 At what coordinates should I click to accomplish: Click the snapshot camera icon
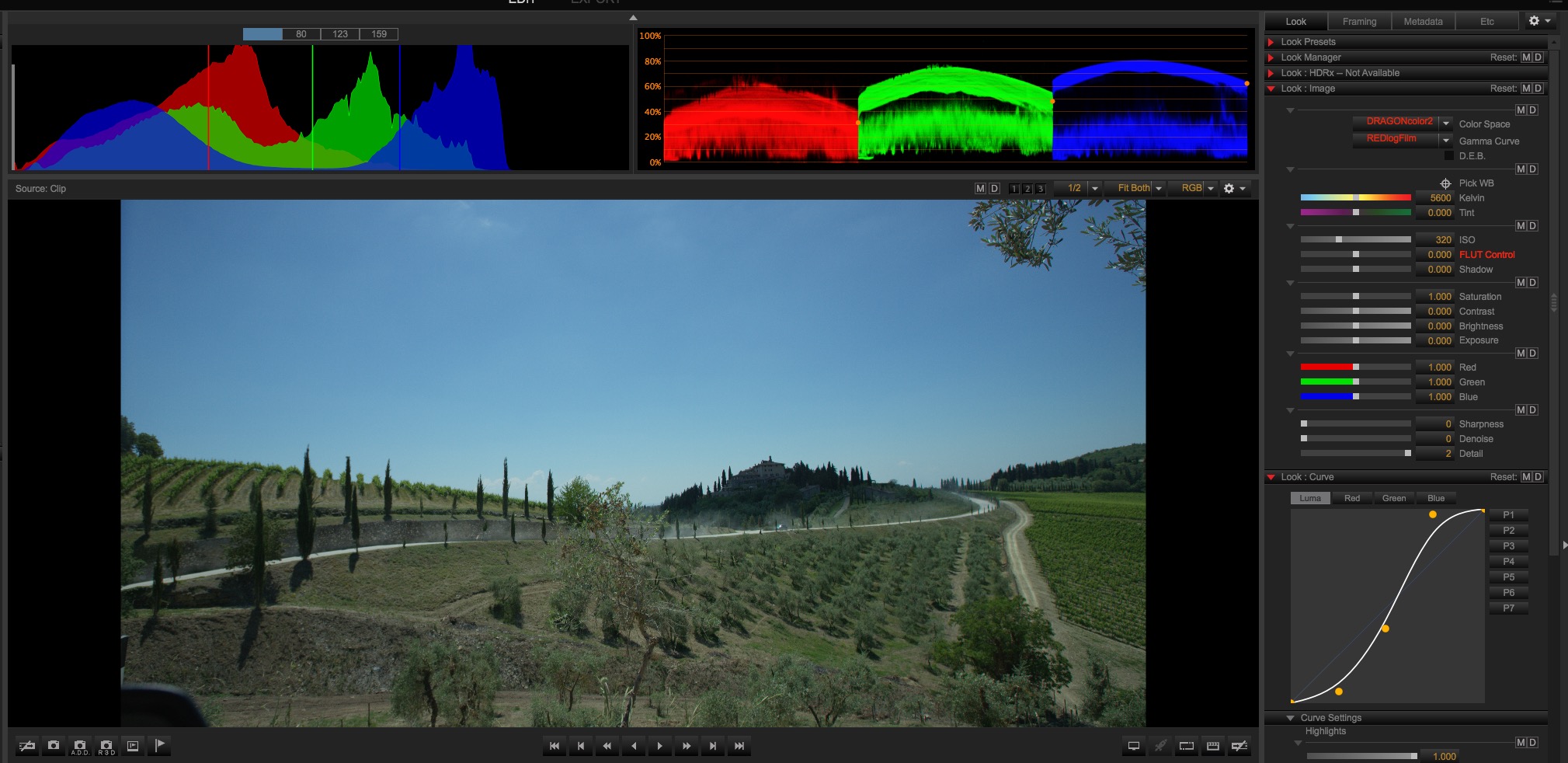tap(54, 746)
